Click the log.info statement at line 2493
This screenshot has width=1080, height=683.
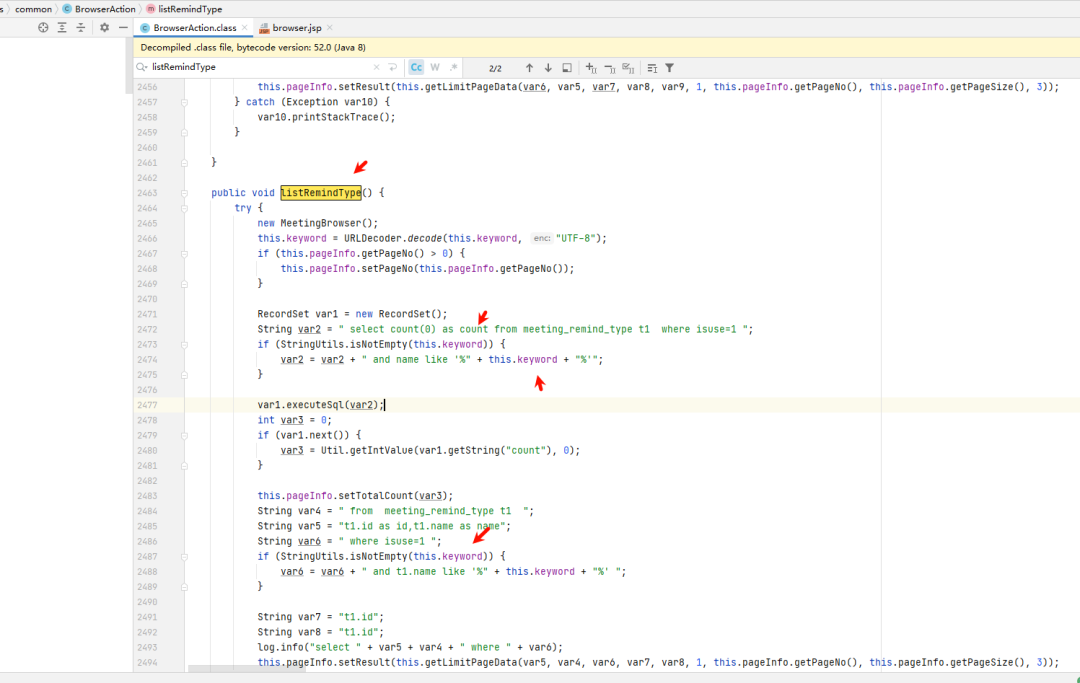(410, 647)
